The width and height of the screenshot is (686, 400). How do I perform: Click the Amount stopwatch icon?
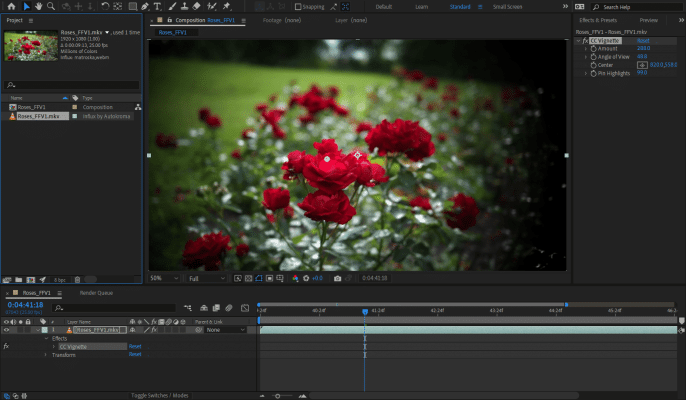pyautogui.click(x=593, y=48)
